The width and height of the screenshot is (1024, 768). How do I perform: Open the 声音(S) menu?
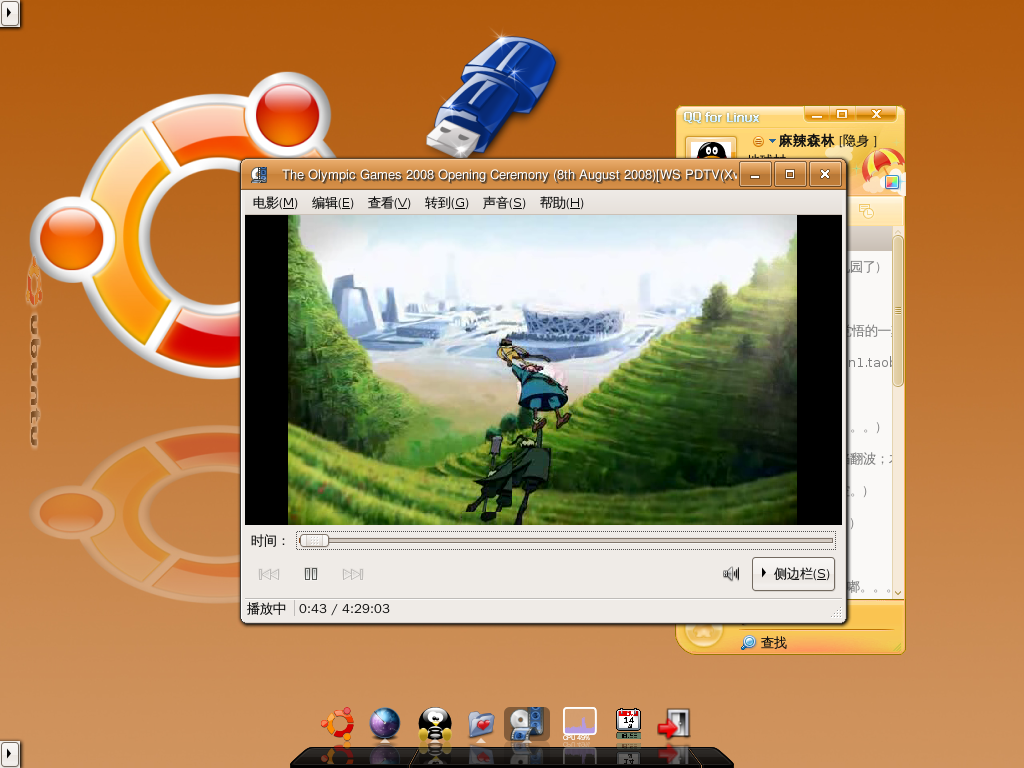[x=504, y=203]
